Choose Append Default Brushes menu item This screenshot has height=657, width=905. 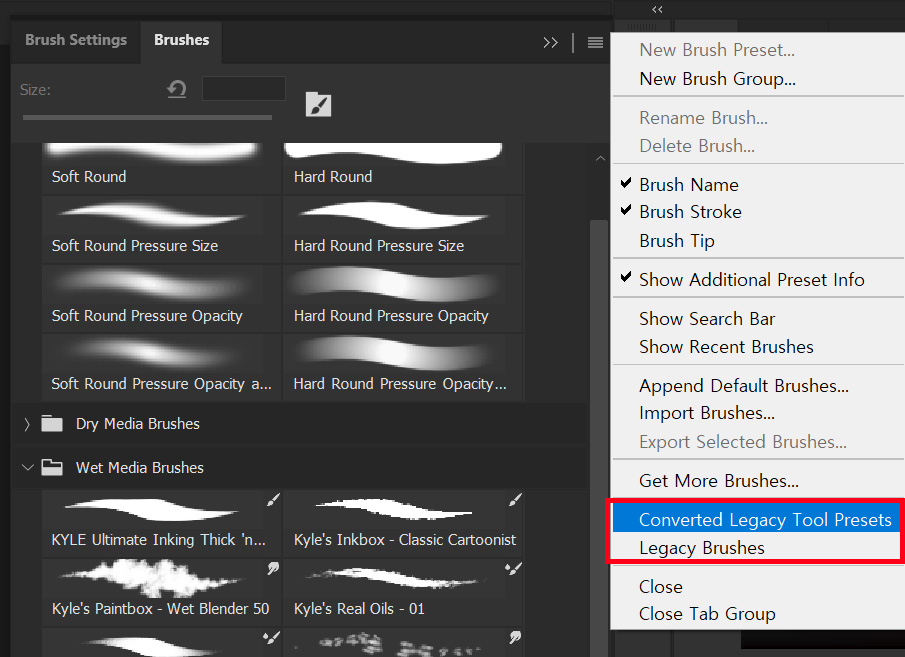(x=744, y=386)
